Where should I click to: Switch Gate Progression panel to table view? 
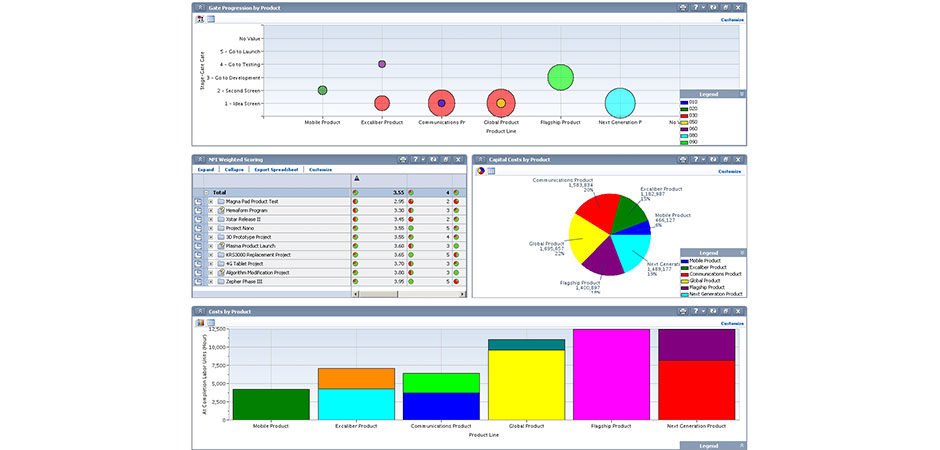click(x=211, y=19)
